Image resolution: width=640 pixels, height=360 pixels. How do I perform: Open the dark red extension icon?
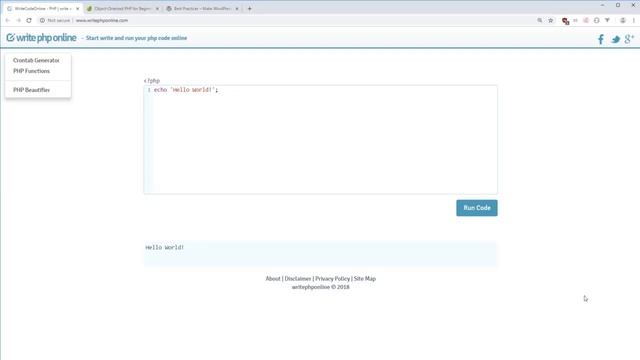[x=565, y=21]
